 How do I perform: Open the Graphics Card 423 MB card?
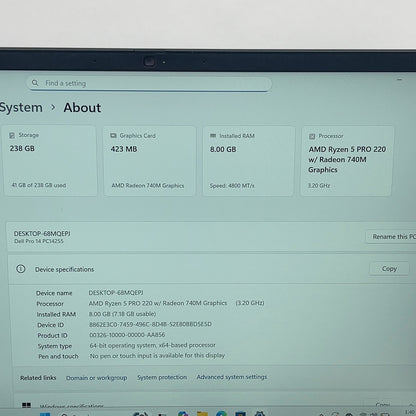(x=149, y=161)
